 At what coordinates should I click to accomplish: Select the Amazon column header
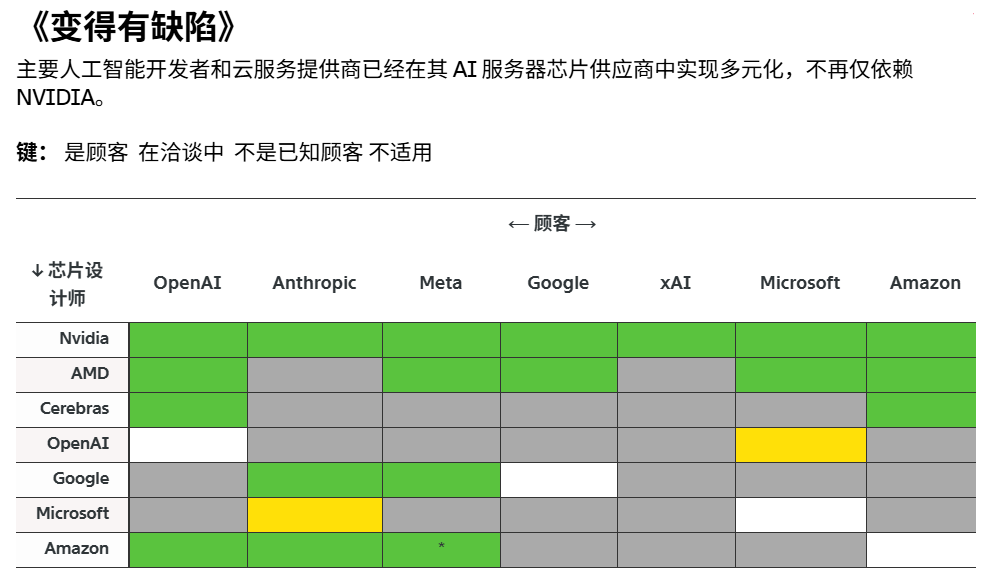click(925, 282)
